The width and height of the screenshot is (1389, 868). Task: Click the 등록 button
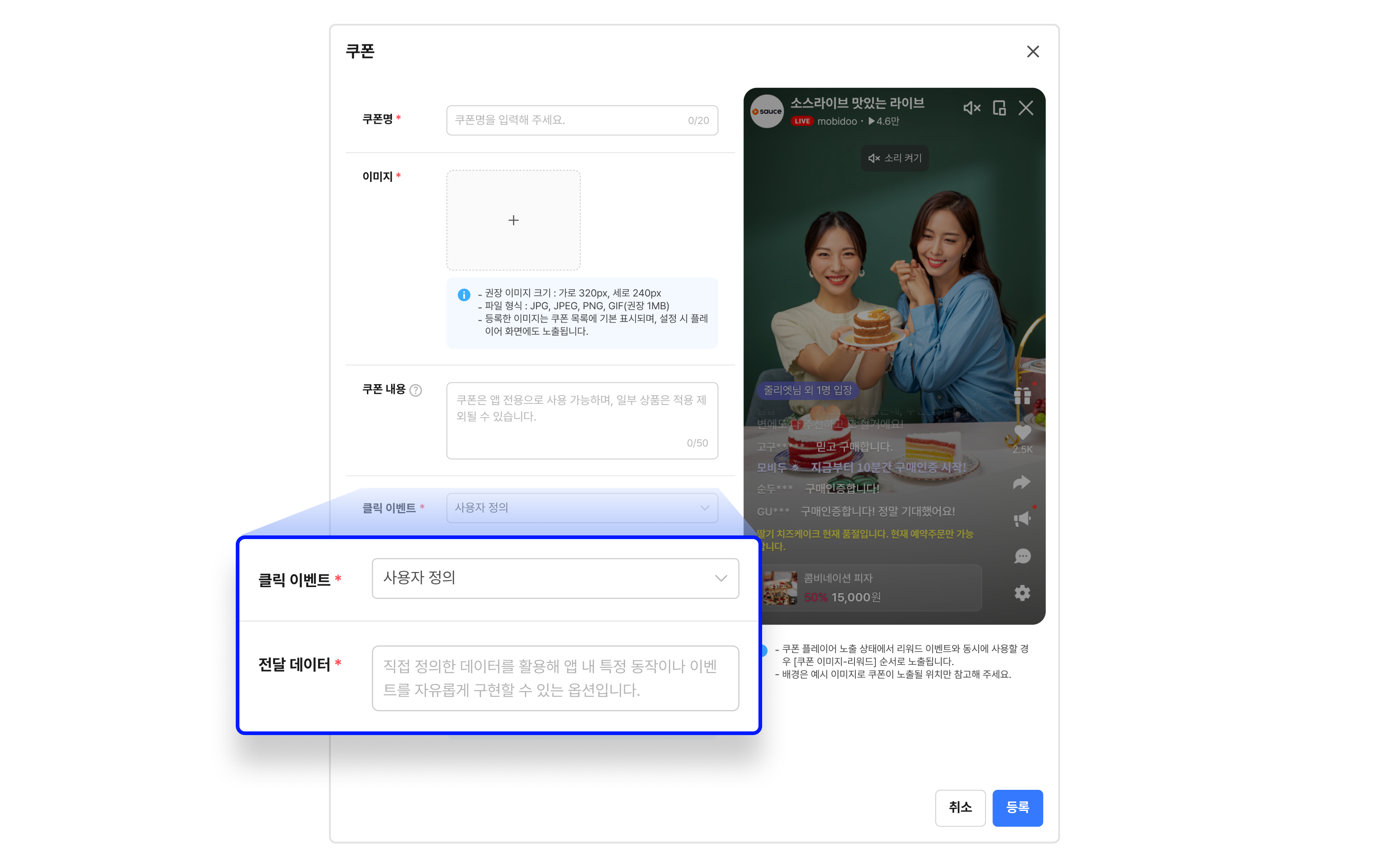click(x=1018, y=808)
